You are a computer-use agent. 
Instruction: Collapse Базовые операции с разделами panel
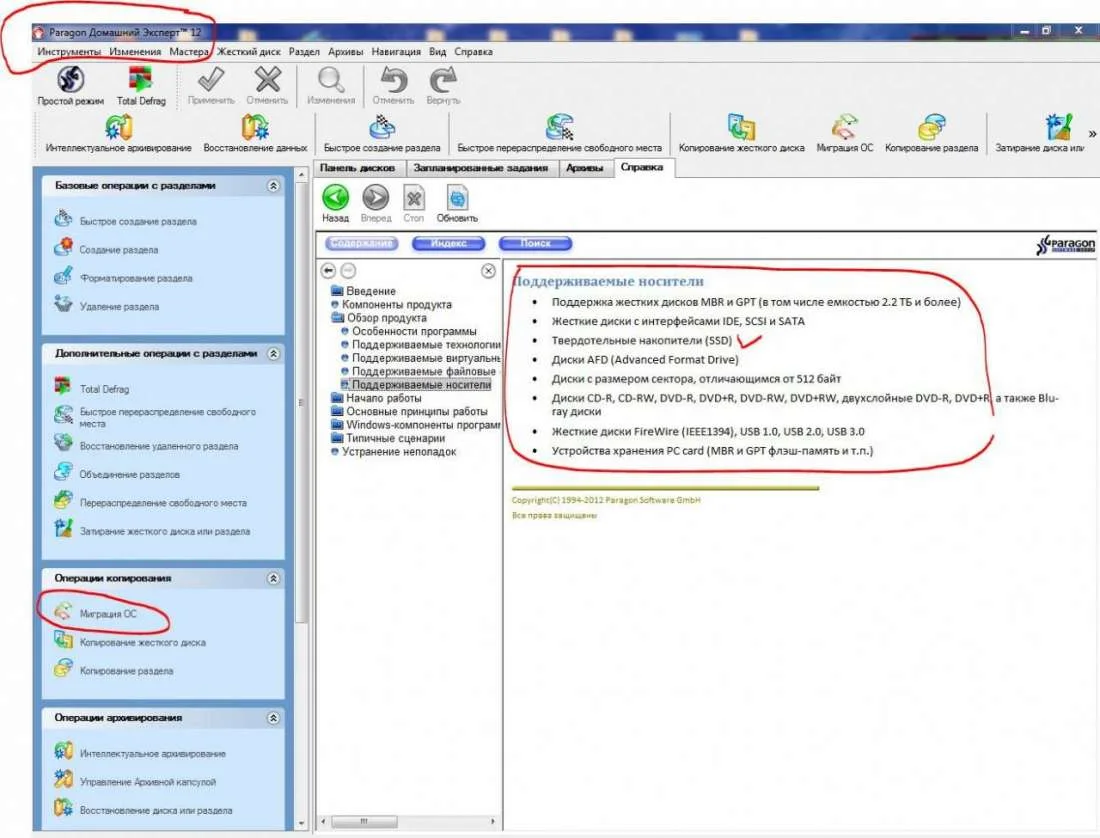click(x=274, y=186)
